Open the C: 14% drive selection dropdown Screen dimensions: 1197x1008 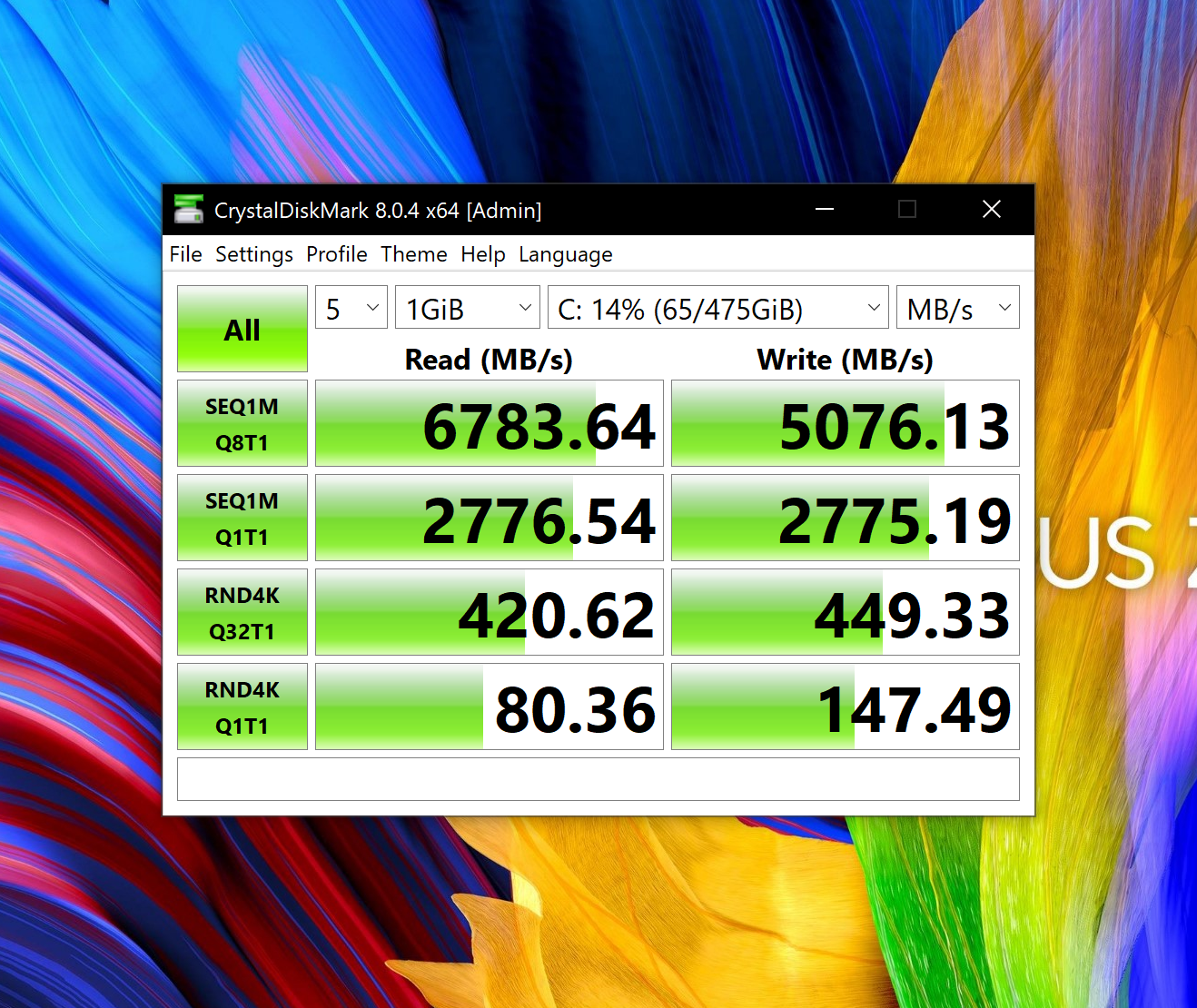[x=718, y=308]
